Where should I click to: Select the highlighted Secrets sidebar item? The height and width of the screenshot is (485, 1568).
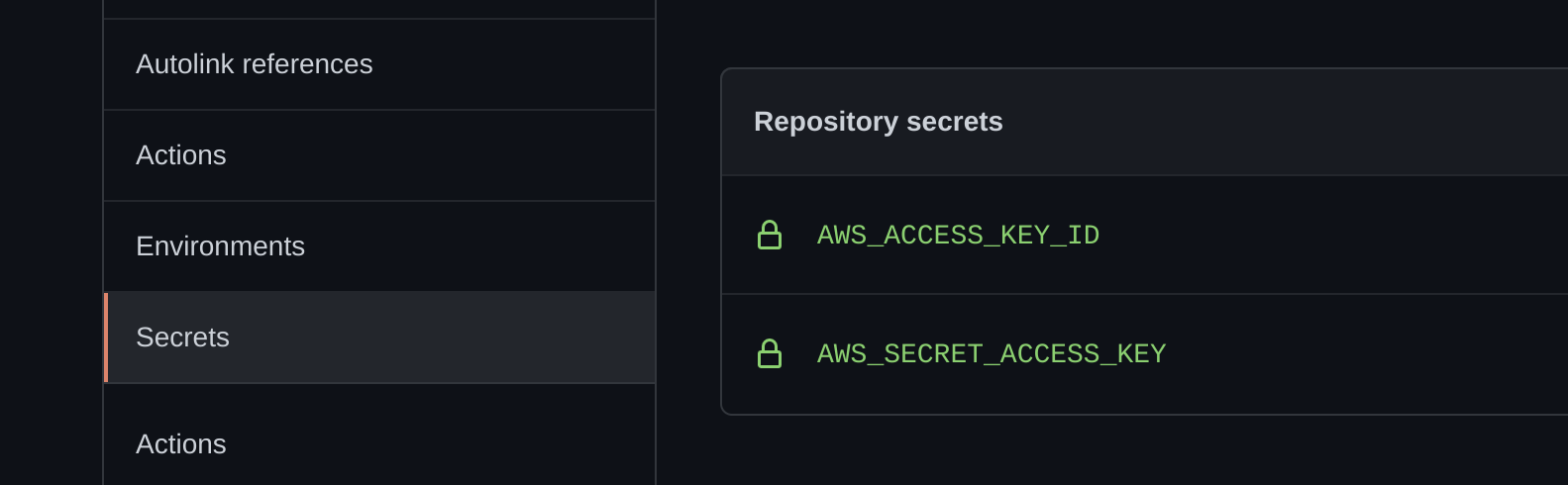379,338
